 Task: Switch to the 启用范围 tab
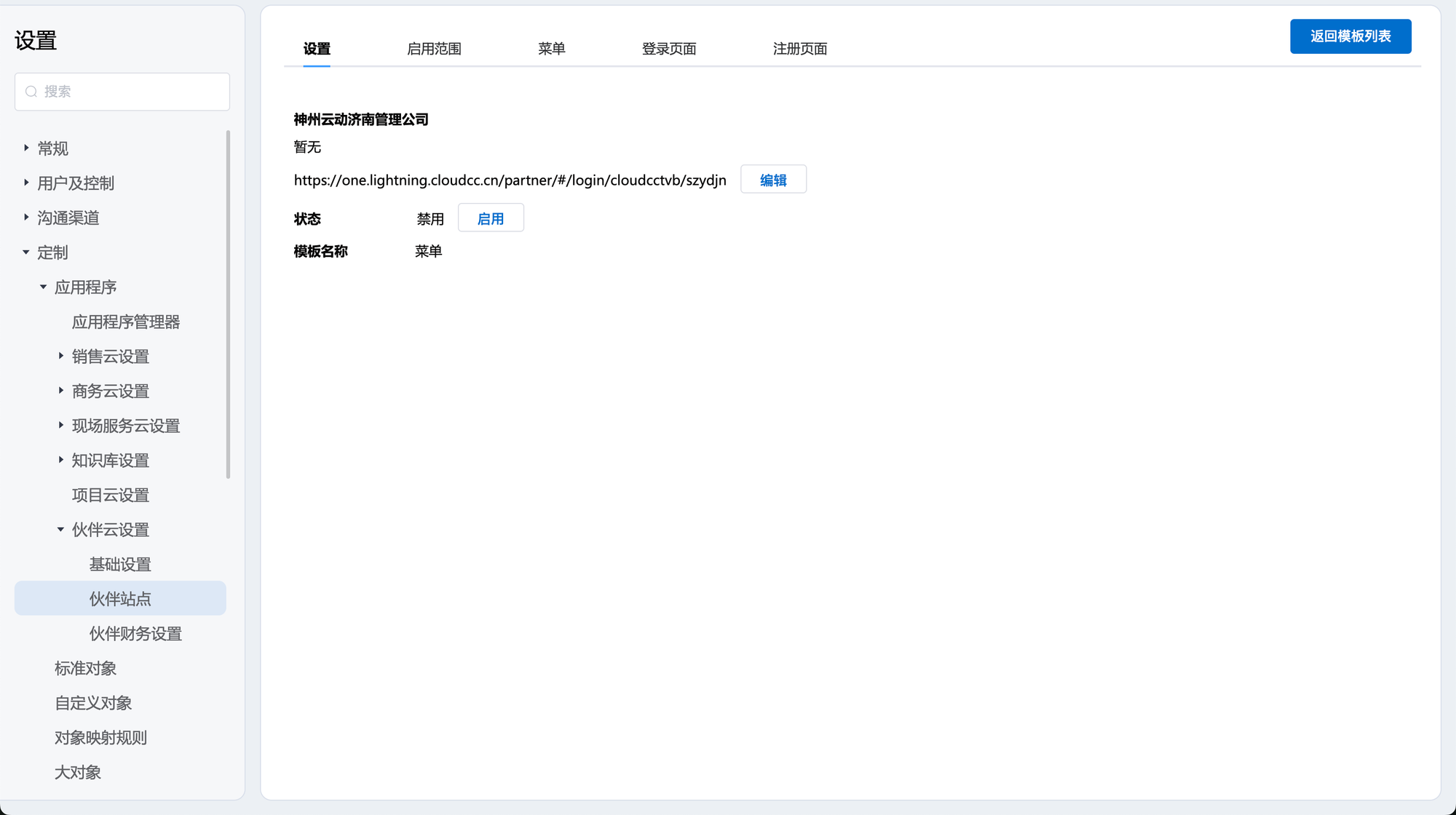point(434,49)
